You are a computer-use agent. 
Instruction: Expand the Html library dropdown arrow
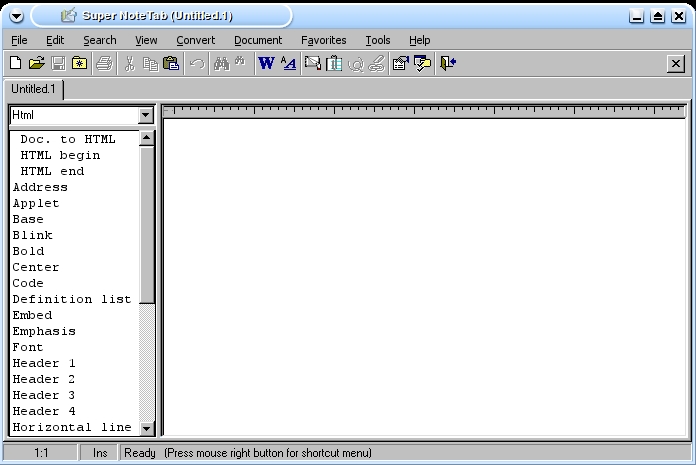(x=146, y=116)
